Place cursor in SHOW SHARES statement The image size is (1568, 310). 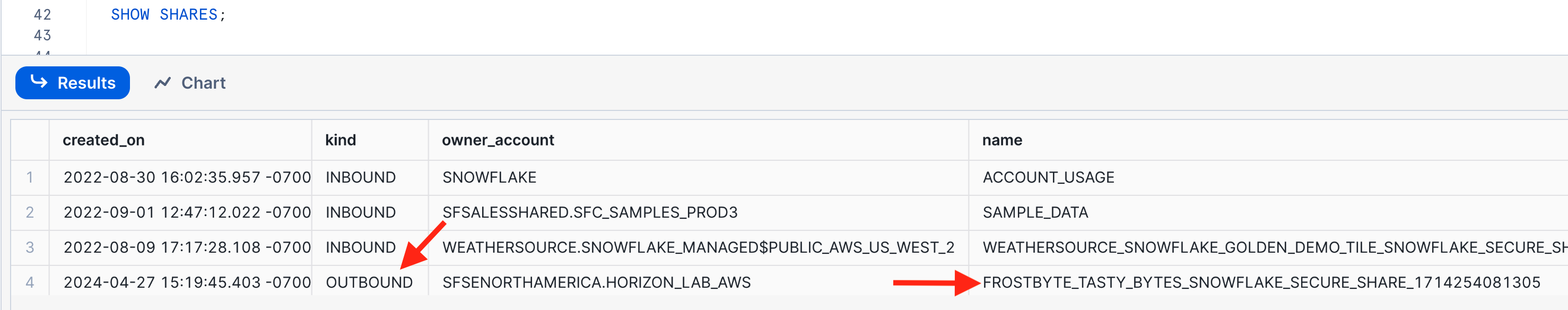pyautogui.click(x=168, y=15)
